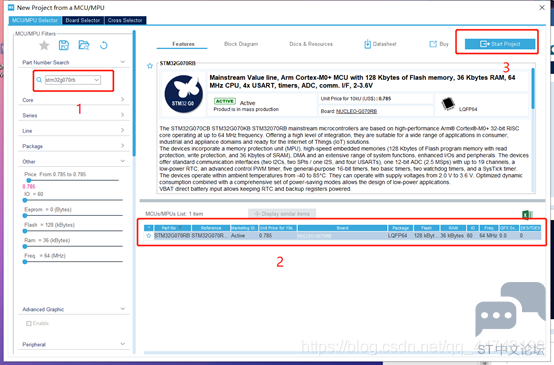554x365 pixels.
Task: Click the STM32 G0 butterfly logo
Action: coord(184,94)
